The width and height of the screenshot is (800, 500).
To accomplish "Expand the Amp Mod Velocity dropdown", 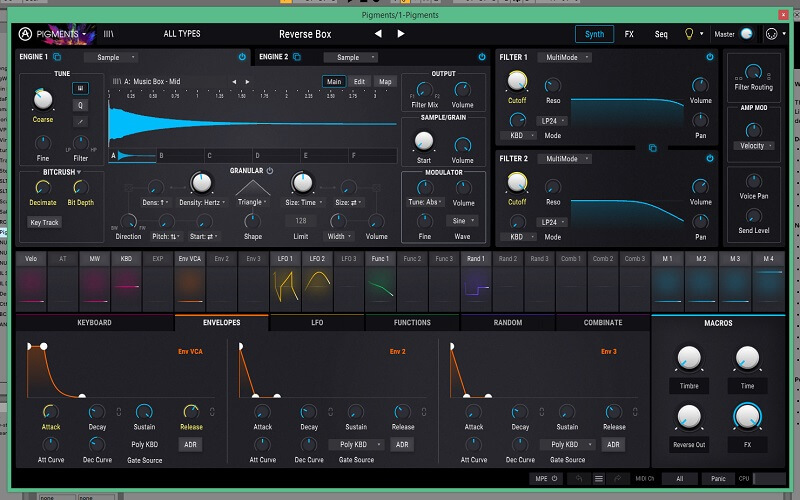I will coord(754,146).
